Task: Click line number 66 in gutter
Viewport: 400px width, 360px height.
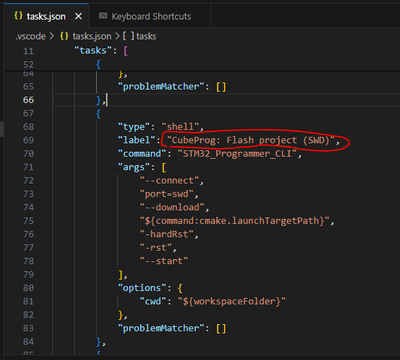Action: click(x=28, y=100)
